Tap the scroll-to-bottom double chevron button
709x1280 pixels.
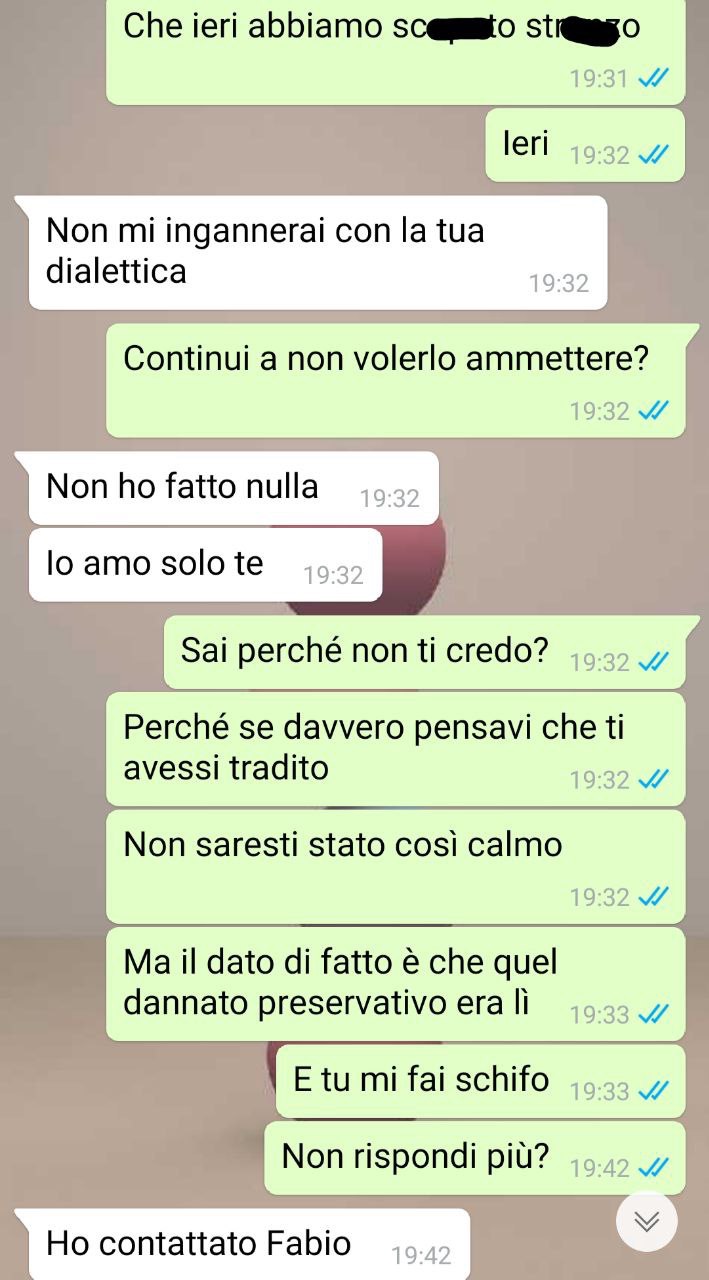647,1221
